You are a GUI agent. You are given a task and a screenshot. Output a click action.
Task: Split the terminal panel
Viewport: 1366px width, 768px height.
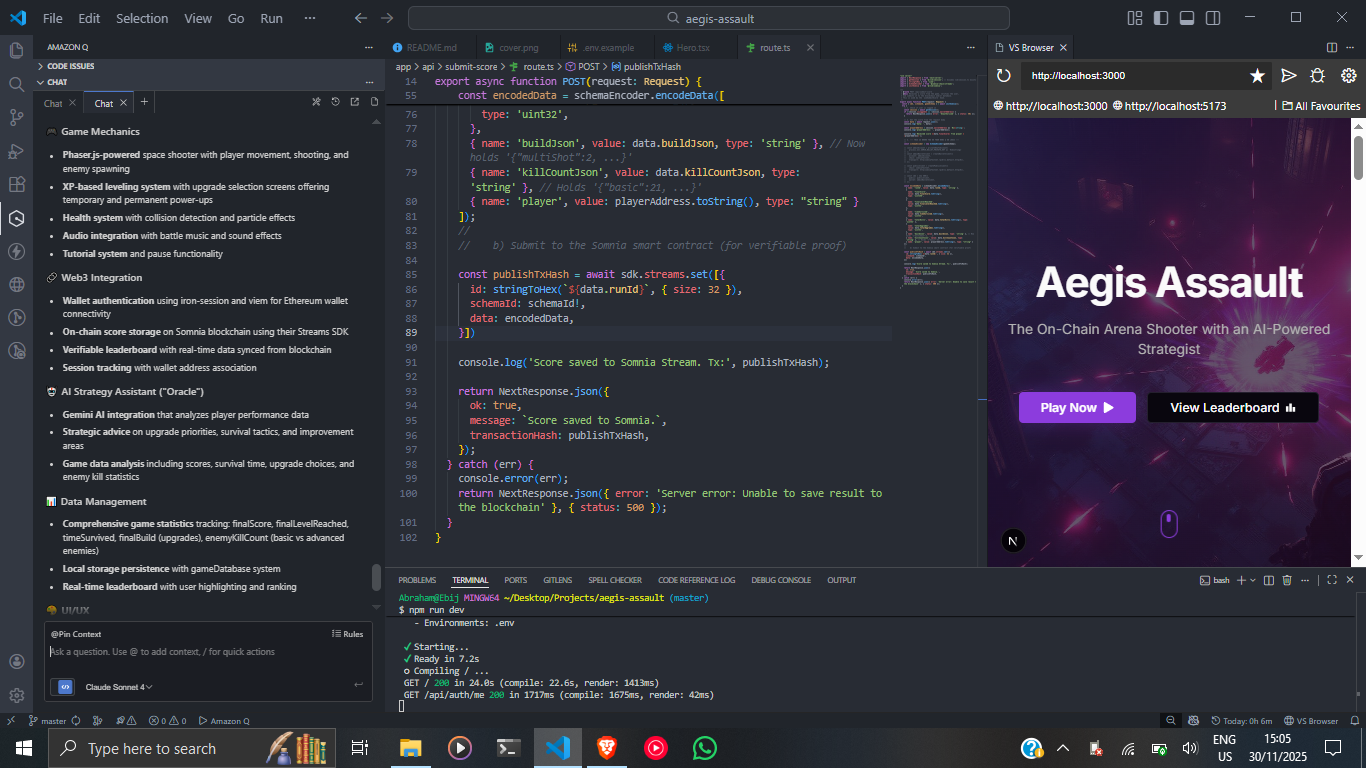coord(1269,580)
